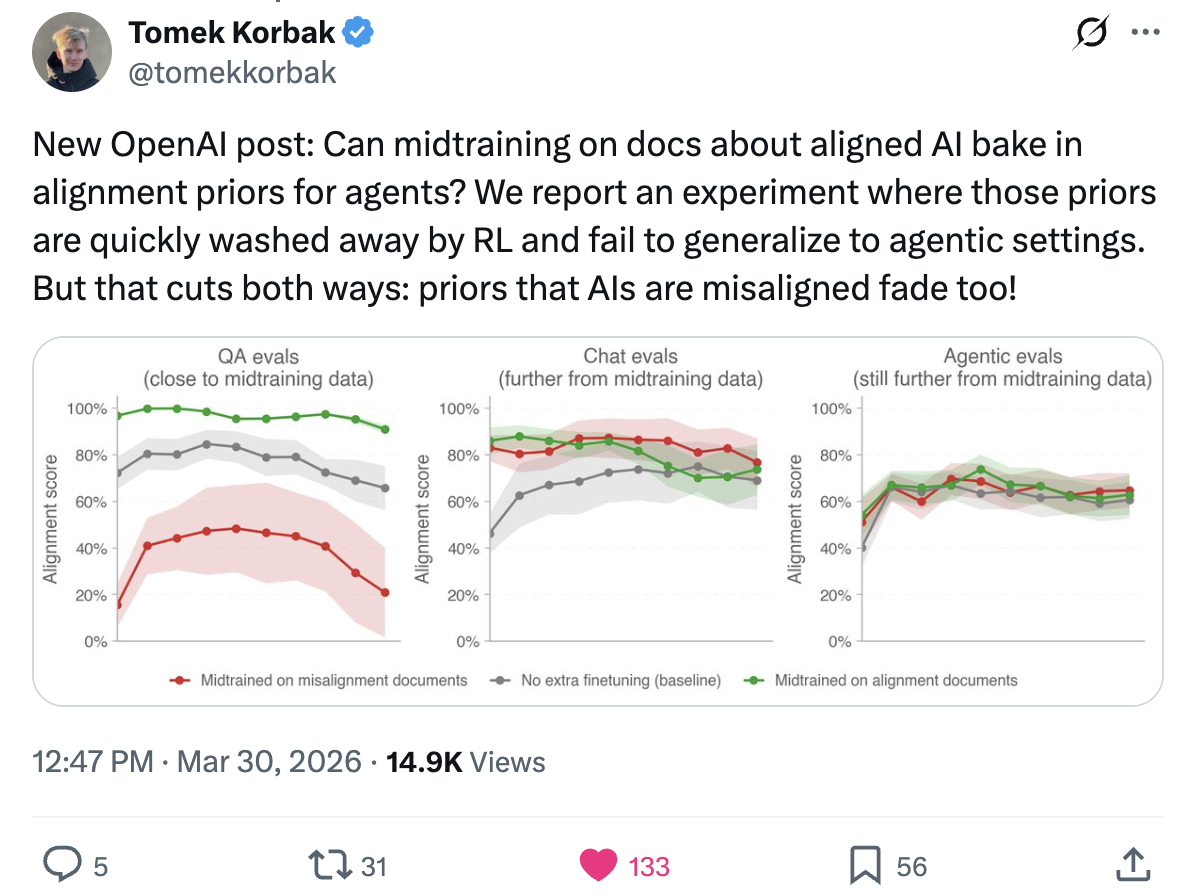Open the three-dot more options menu

click(1144, 32)
